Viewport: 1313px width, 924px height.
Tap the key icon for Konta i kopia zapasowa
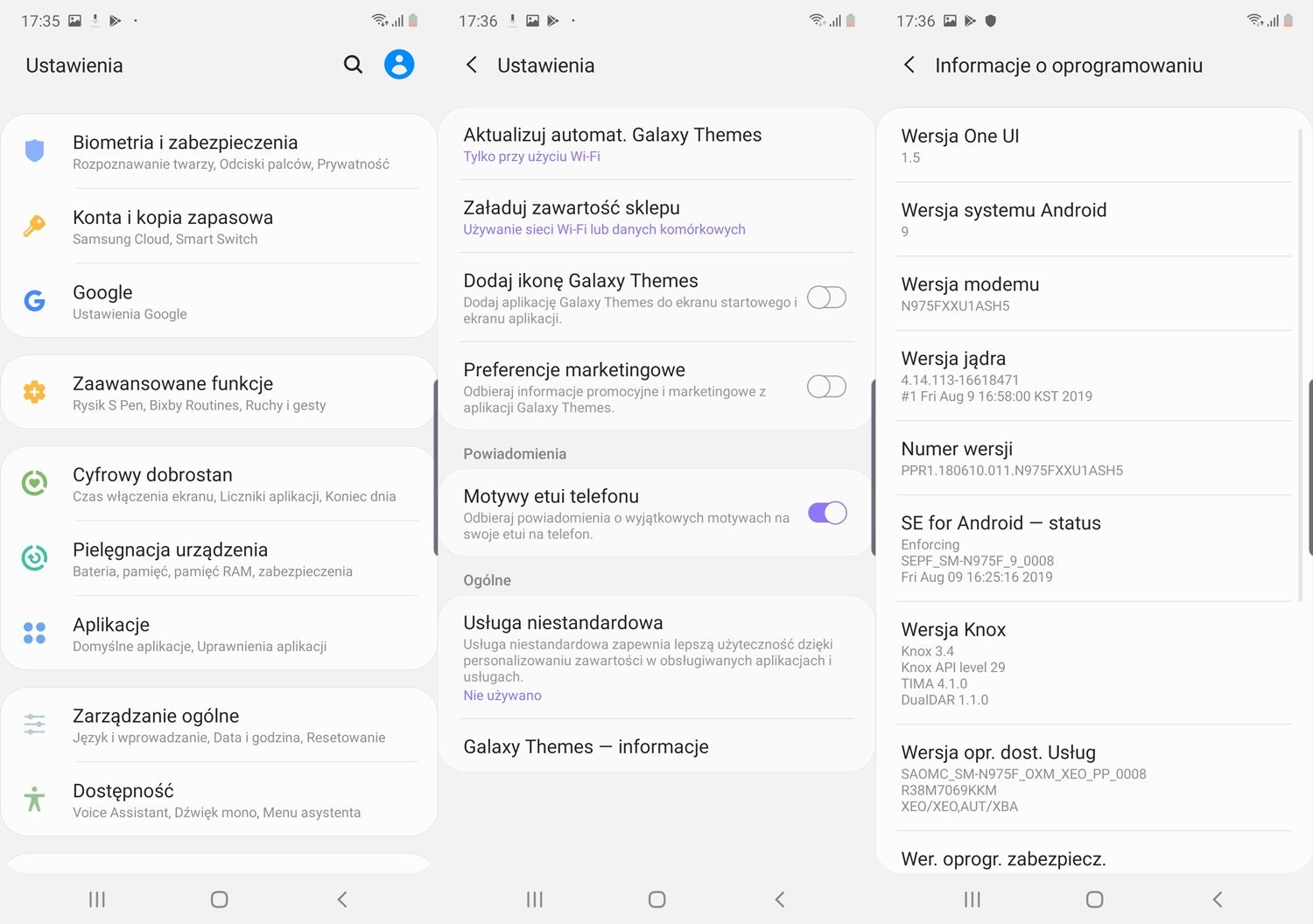[x=34, y=226]
